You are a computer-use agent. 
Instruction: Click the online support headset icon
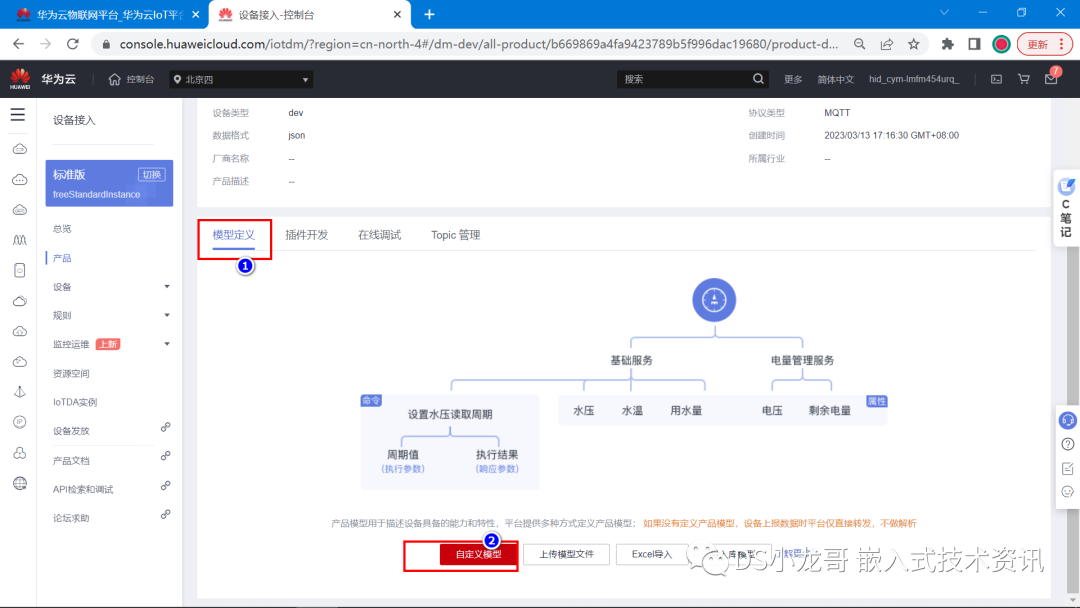[x=1067, y=419]
